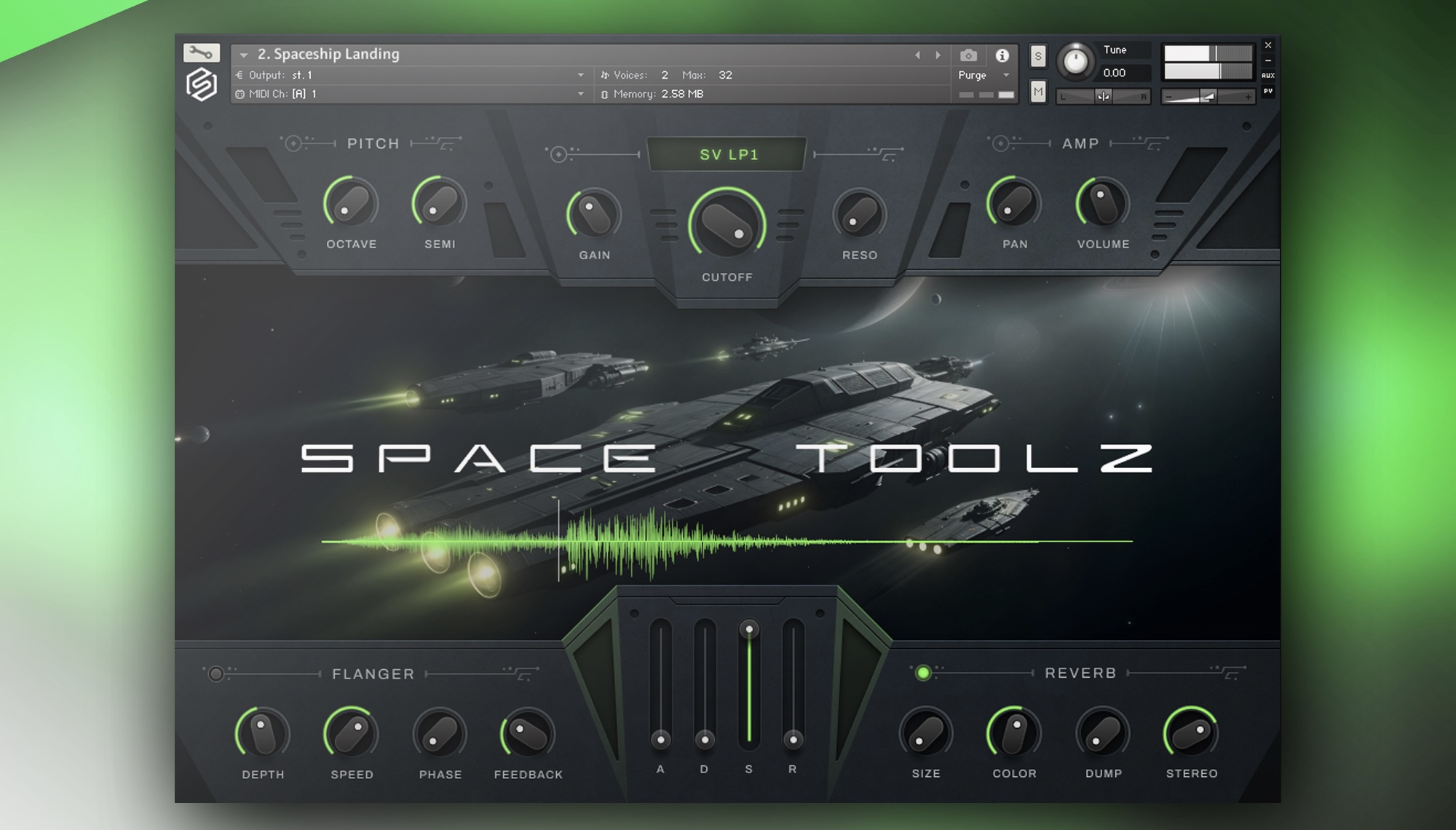Minimize the instrument with the dash button
This screenshot has width=1456, height=830.
click(x=1268, y=60)
